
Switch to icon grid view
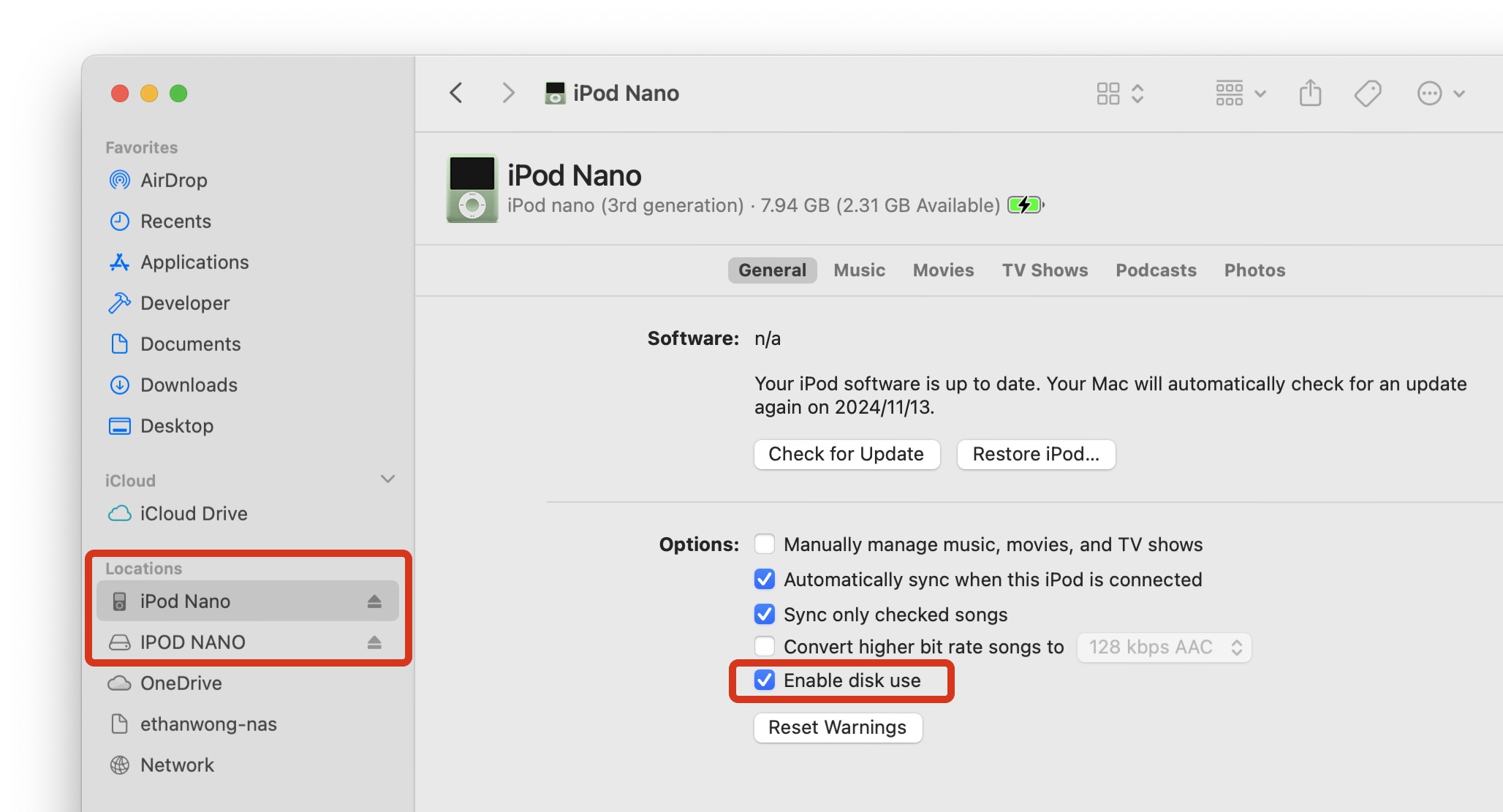tap(1108, 94)
